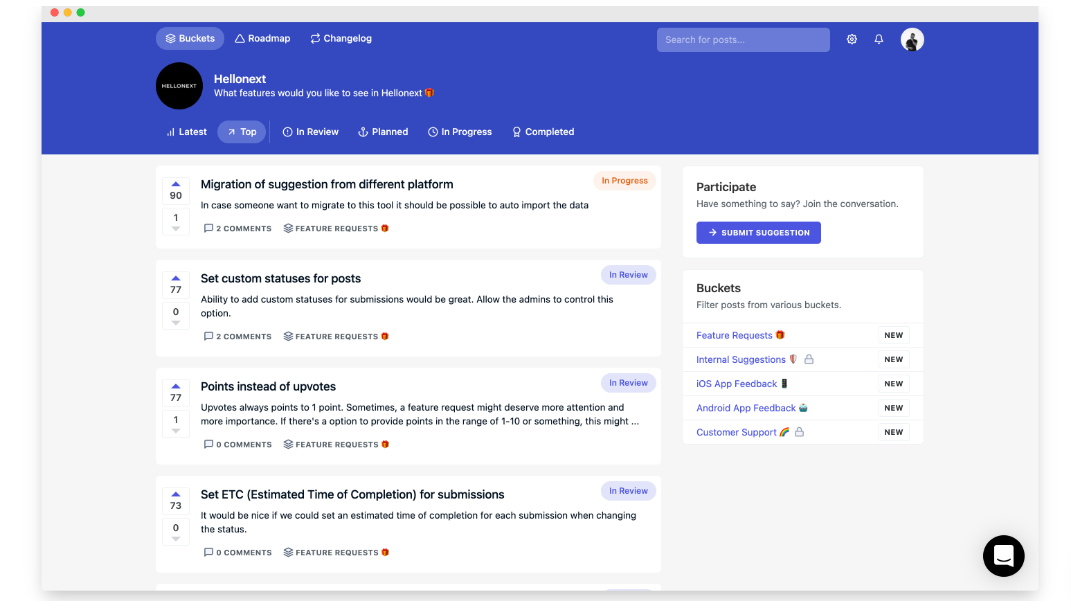1071x616 pixels.
Task: Click the notification bell icon
Action: coord(879,39)
